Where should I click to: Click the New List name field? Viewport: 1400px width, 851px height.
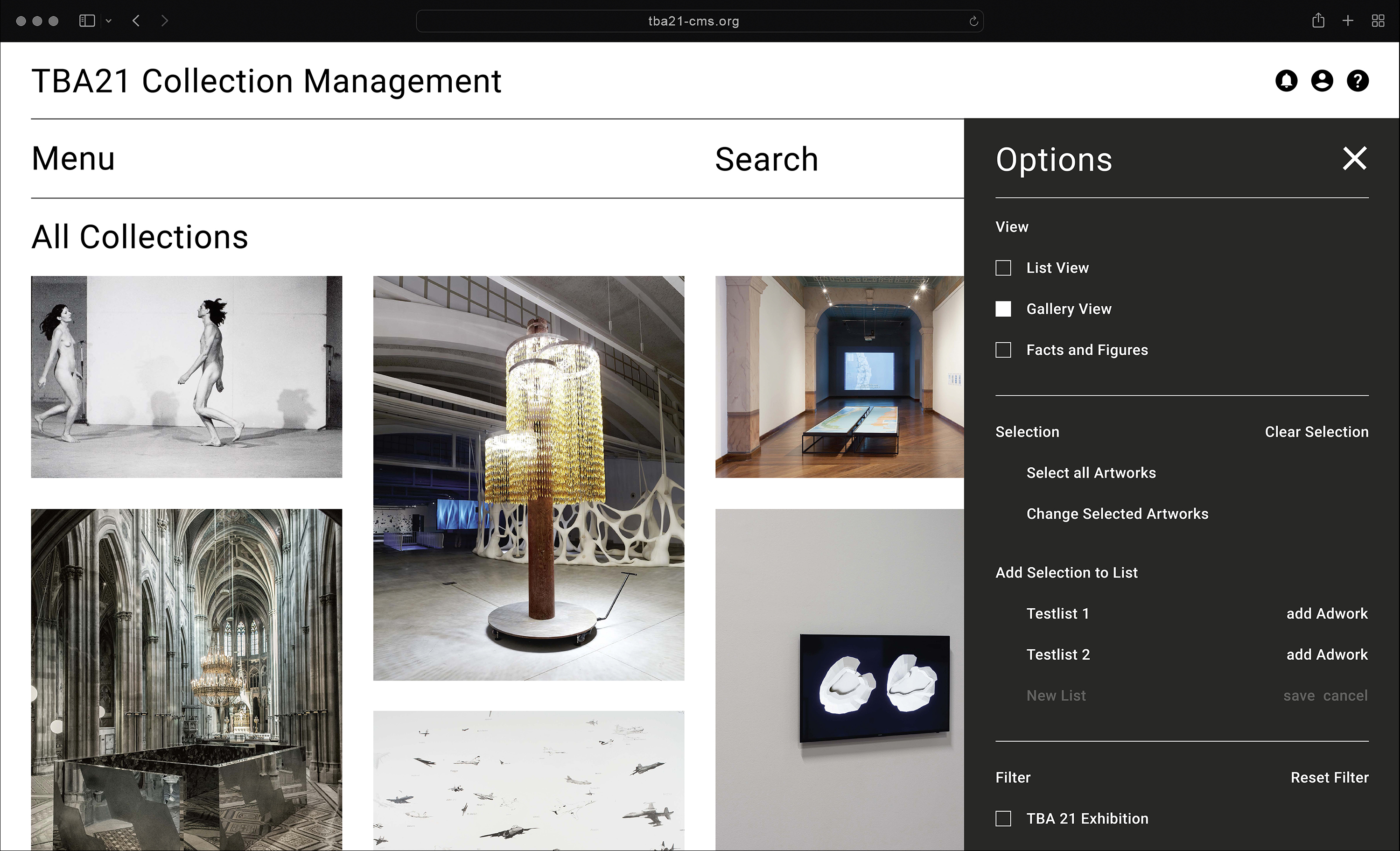[x=1056, y=696]
